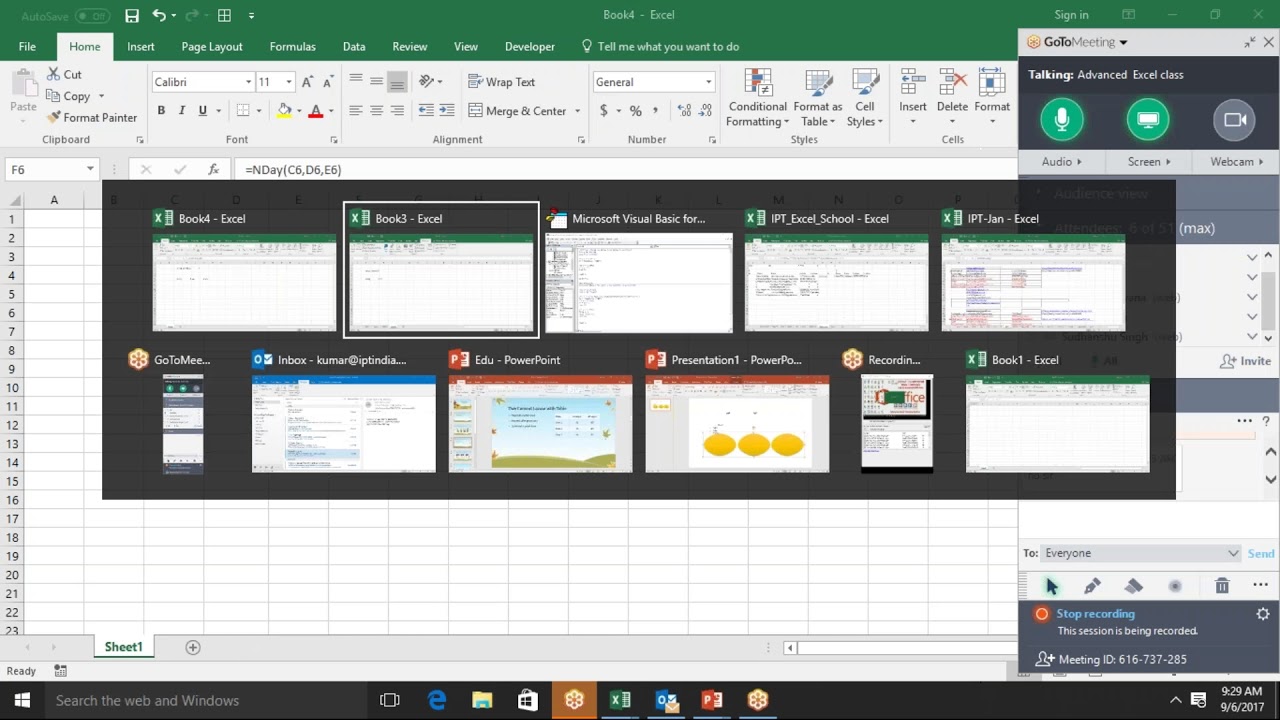The image size is (1280, 720).
Task: Open the File menu
Action: pos(27,46)
